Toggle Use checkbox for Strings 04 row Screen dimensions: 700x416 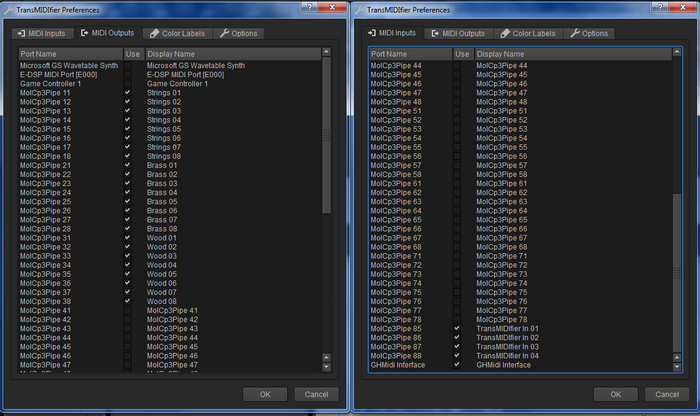pos(128,120)
